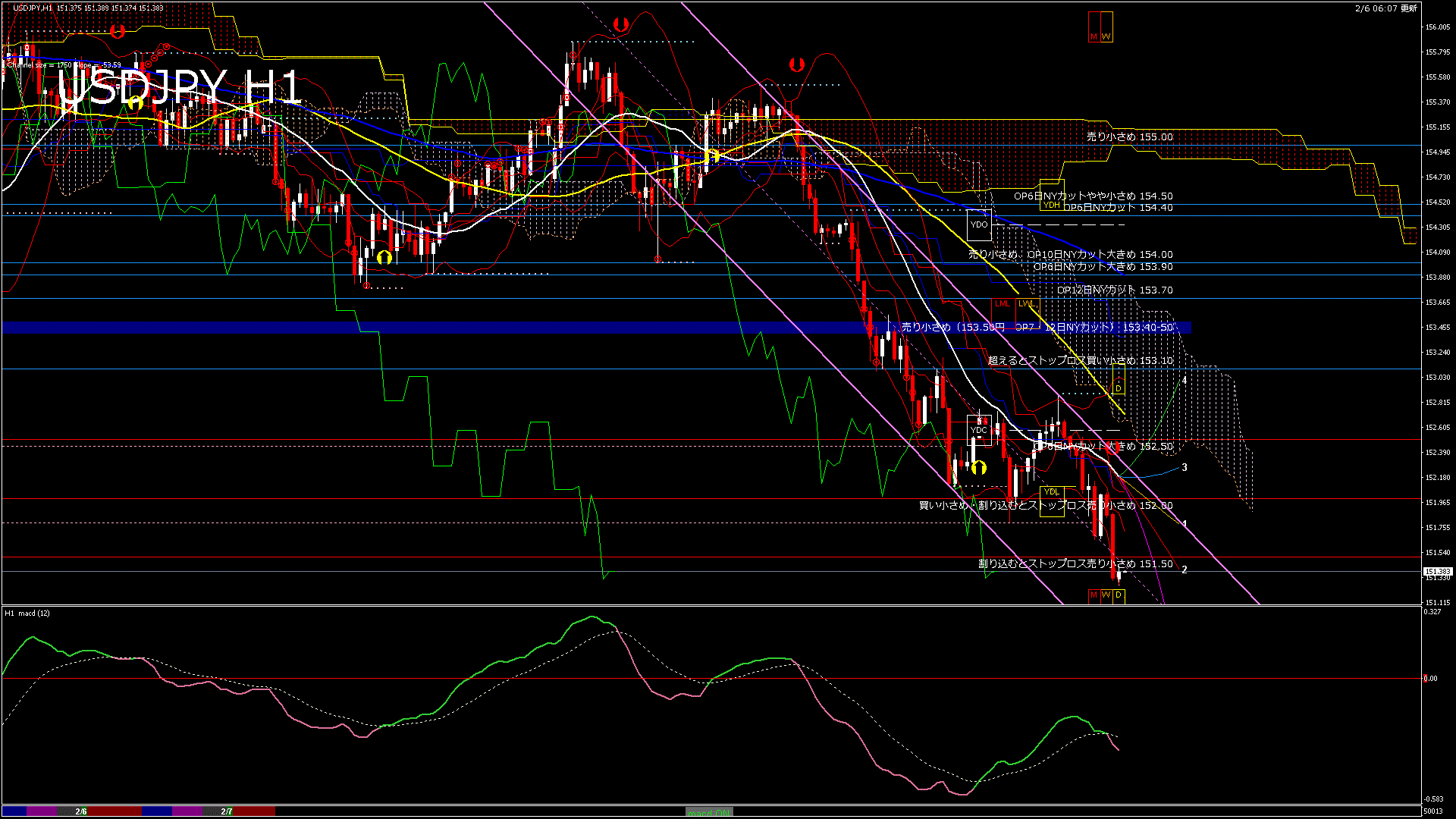The image size is (1456, 819).
Task: Click the 割り込むとストップロス売り小さめ 151.50 label
Action: [1075, 564]
